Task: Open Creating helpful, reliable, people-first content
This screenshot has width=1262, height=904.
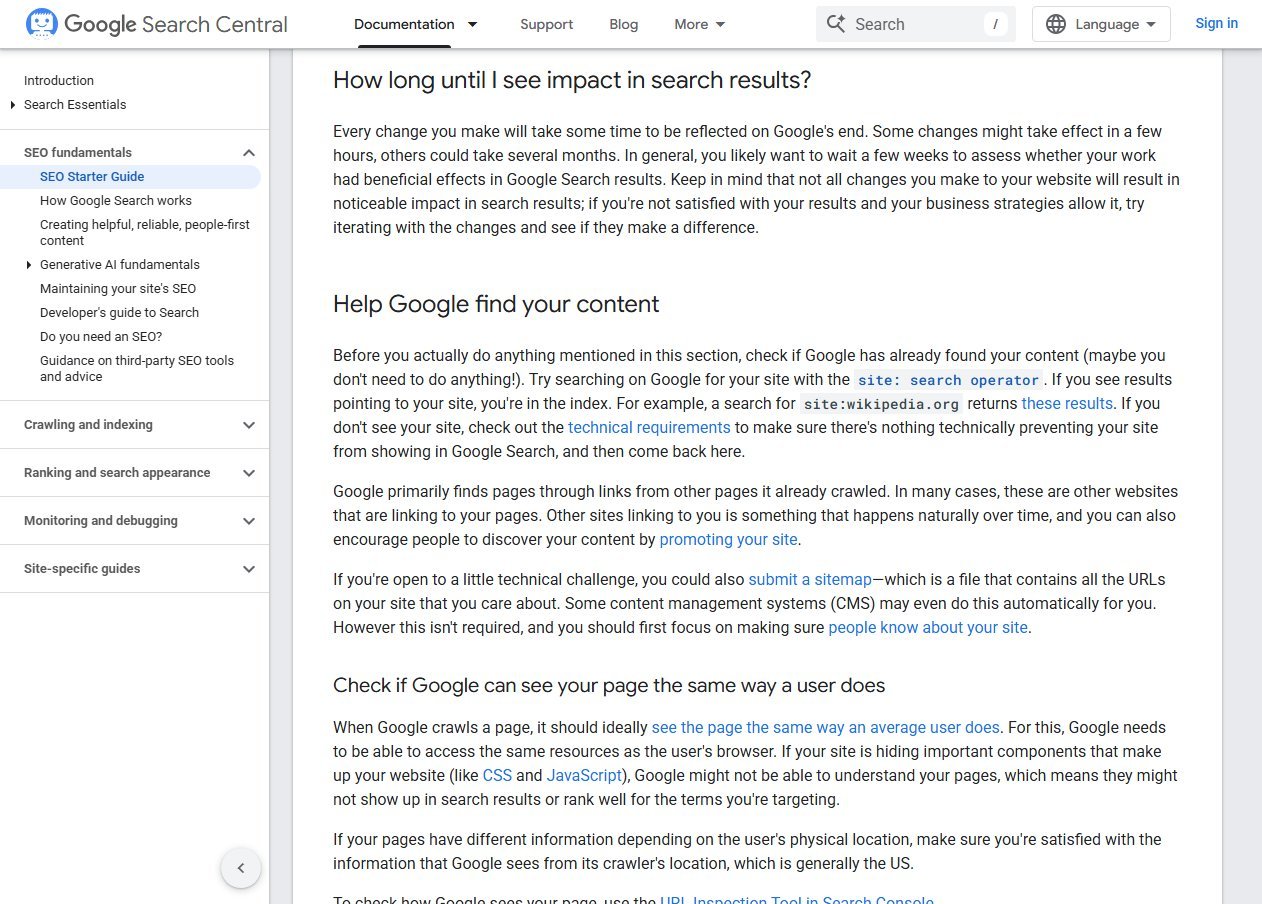Action: tap(145, 233)
